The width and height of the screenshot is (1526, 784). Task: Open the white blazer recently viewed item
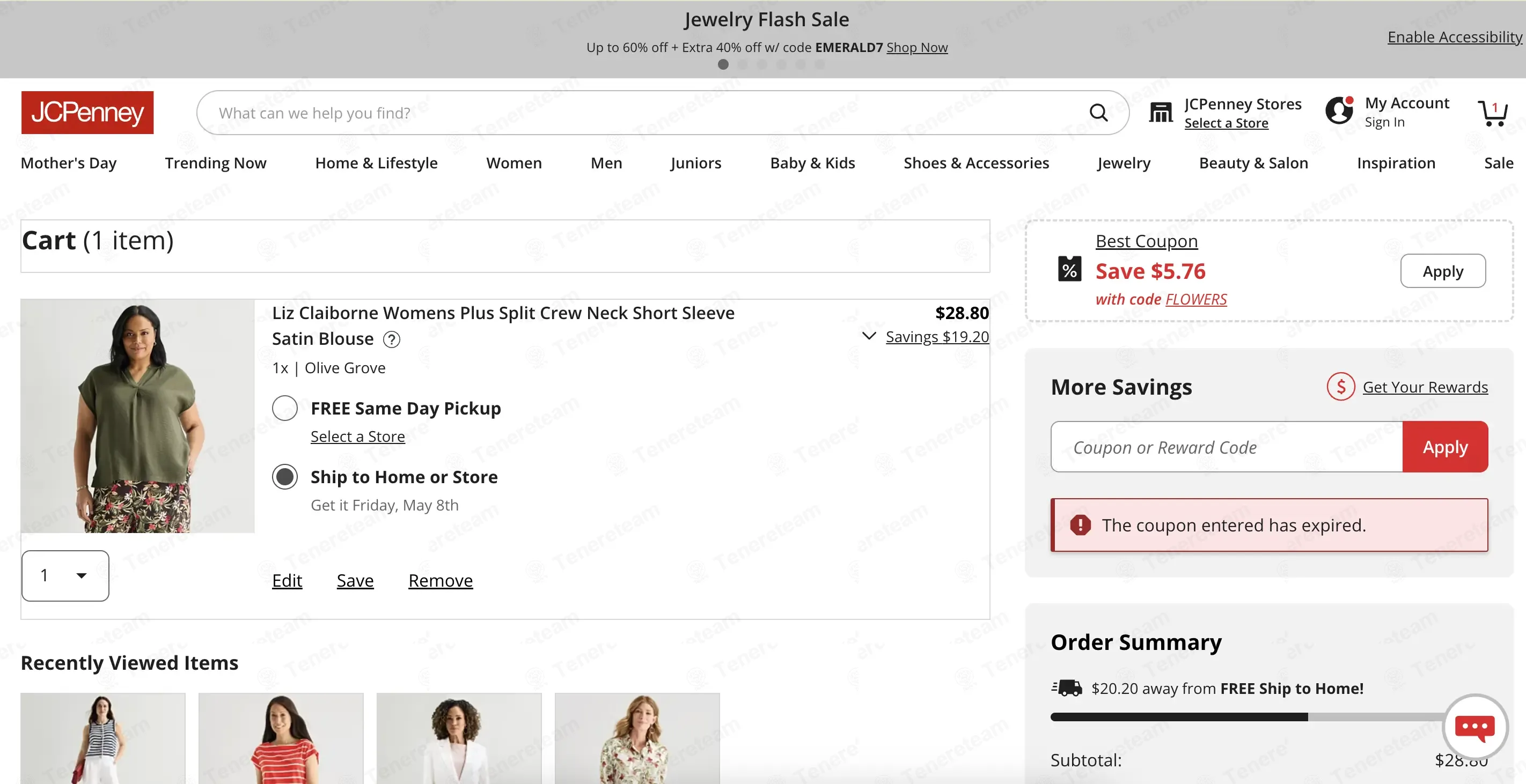pos(459,738)
